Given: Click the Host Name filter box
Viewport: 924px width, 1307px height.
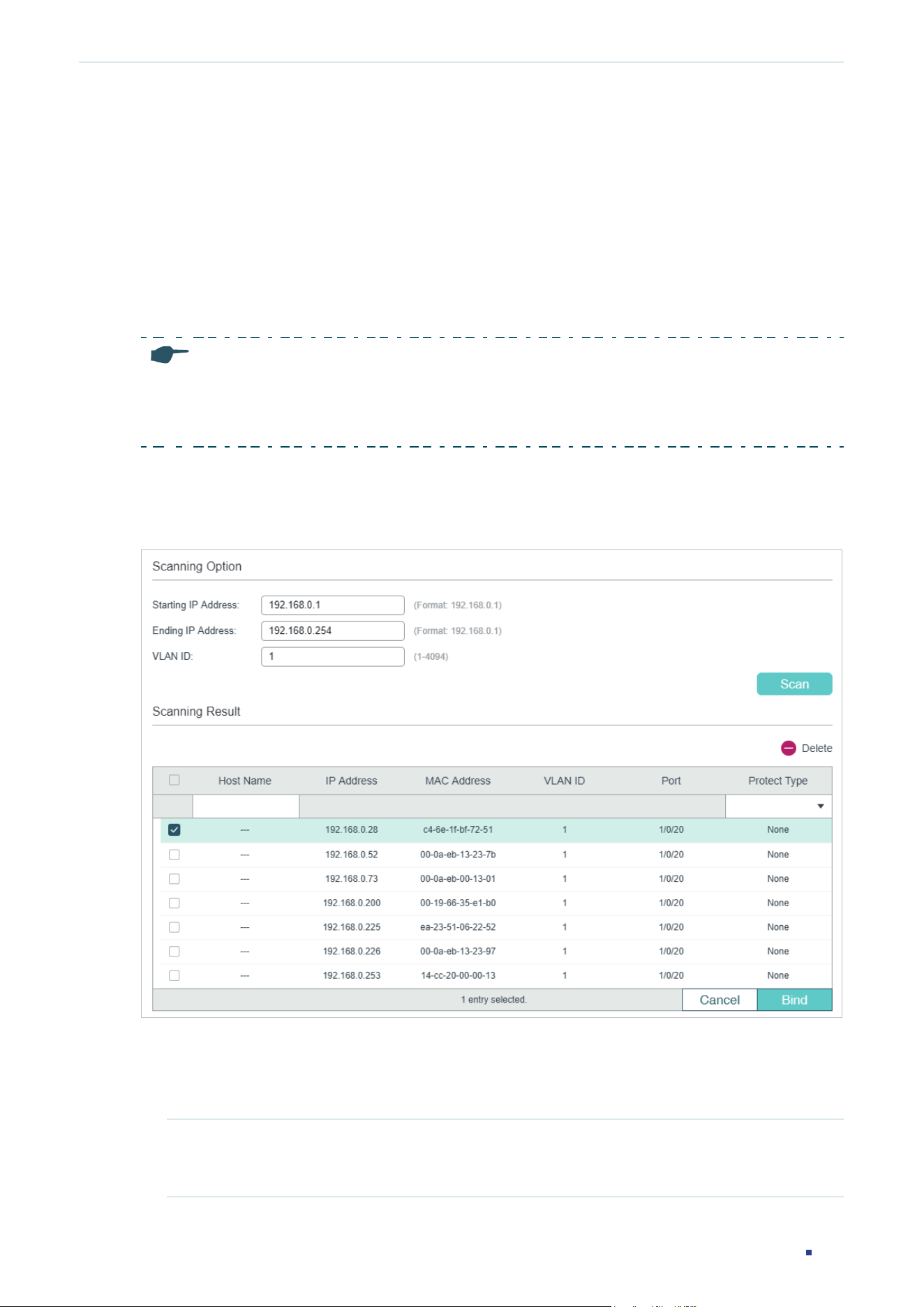Looking at the screenshot, I should pos(246,806).
